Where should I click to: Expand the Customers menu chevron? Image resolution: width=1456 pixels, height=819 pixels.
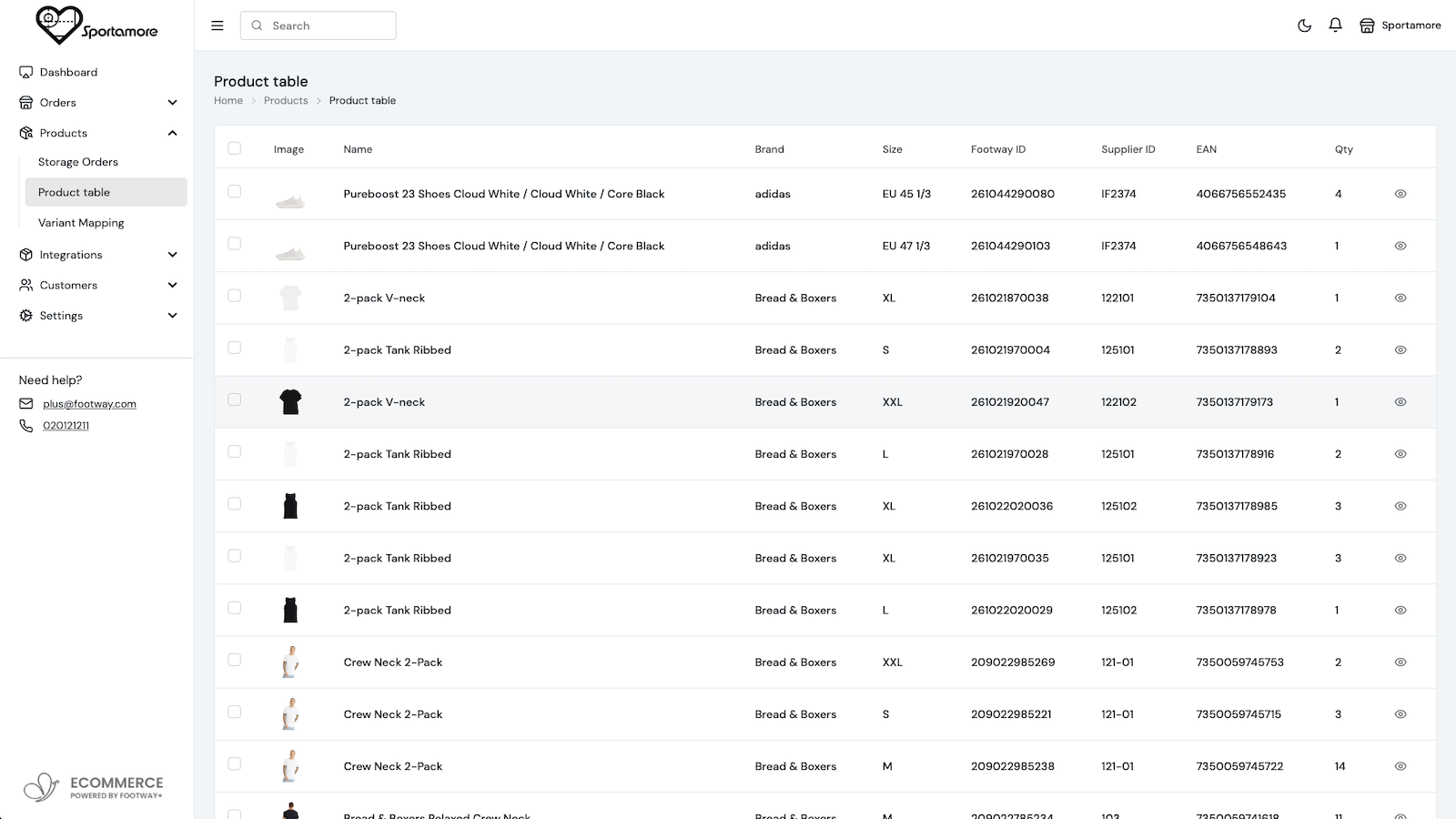coord(173,285)
